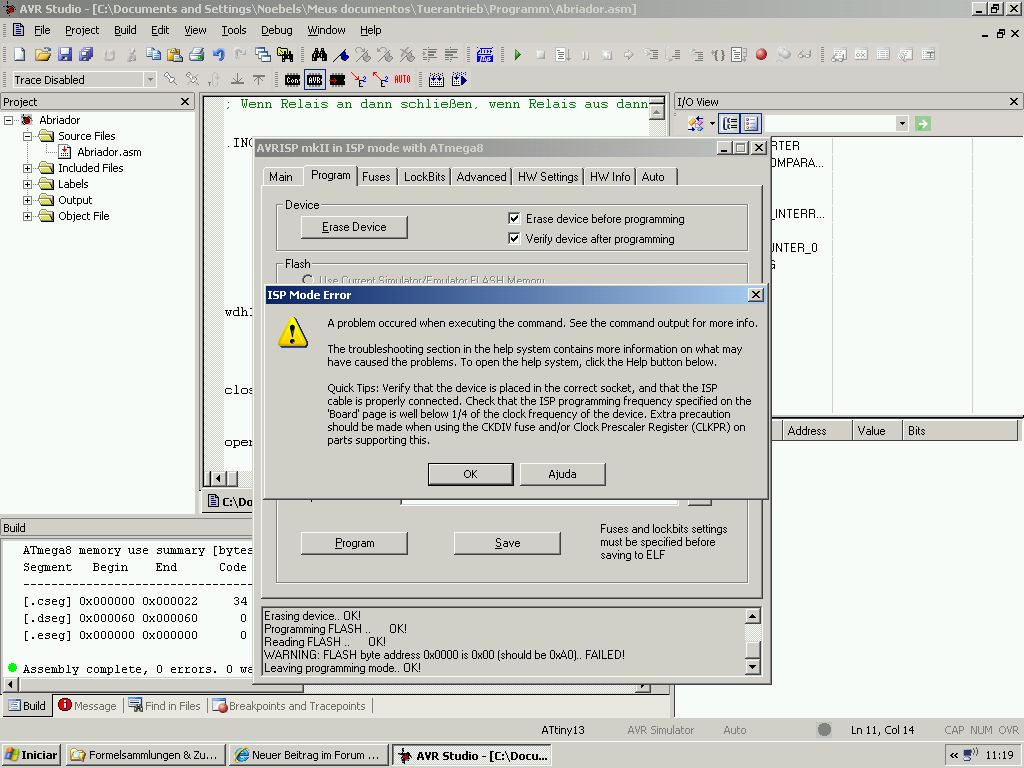
Task: Click the Find binoculars icon
Action: 319,54
